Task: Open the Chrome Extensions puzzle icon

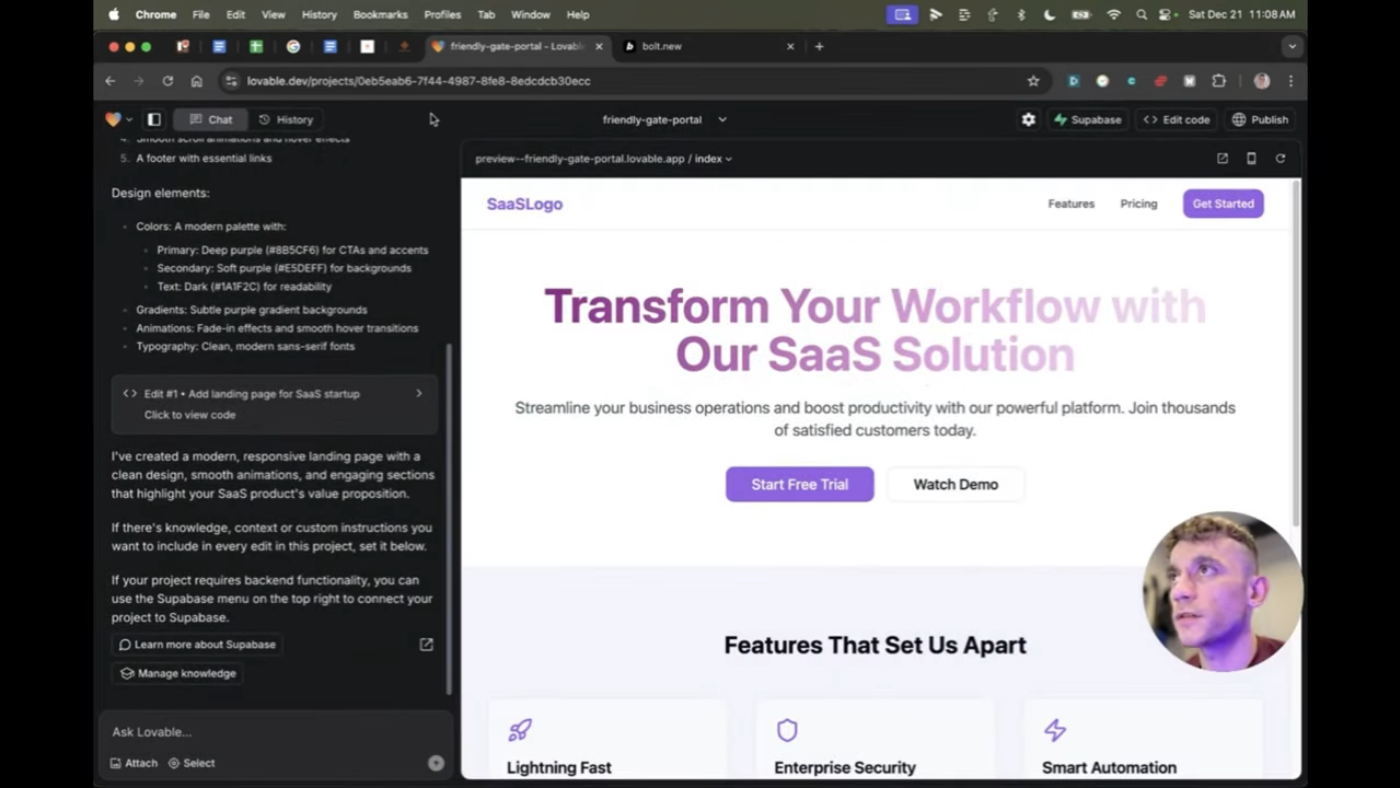Action: point(1218,81)
